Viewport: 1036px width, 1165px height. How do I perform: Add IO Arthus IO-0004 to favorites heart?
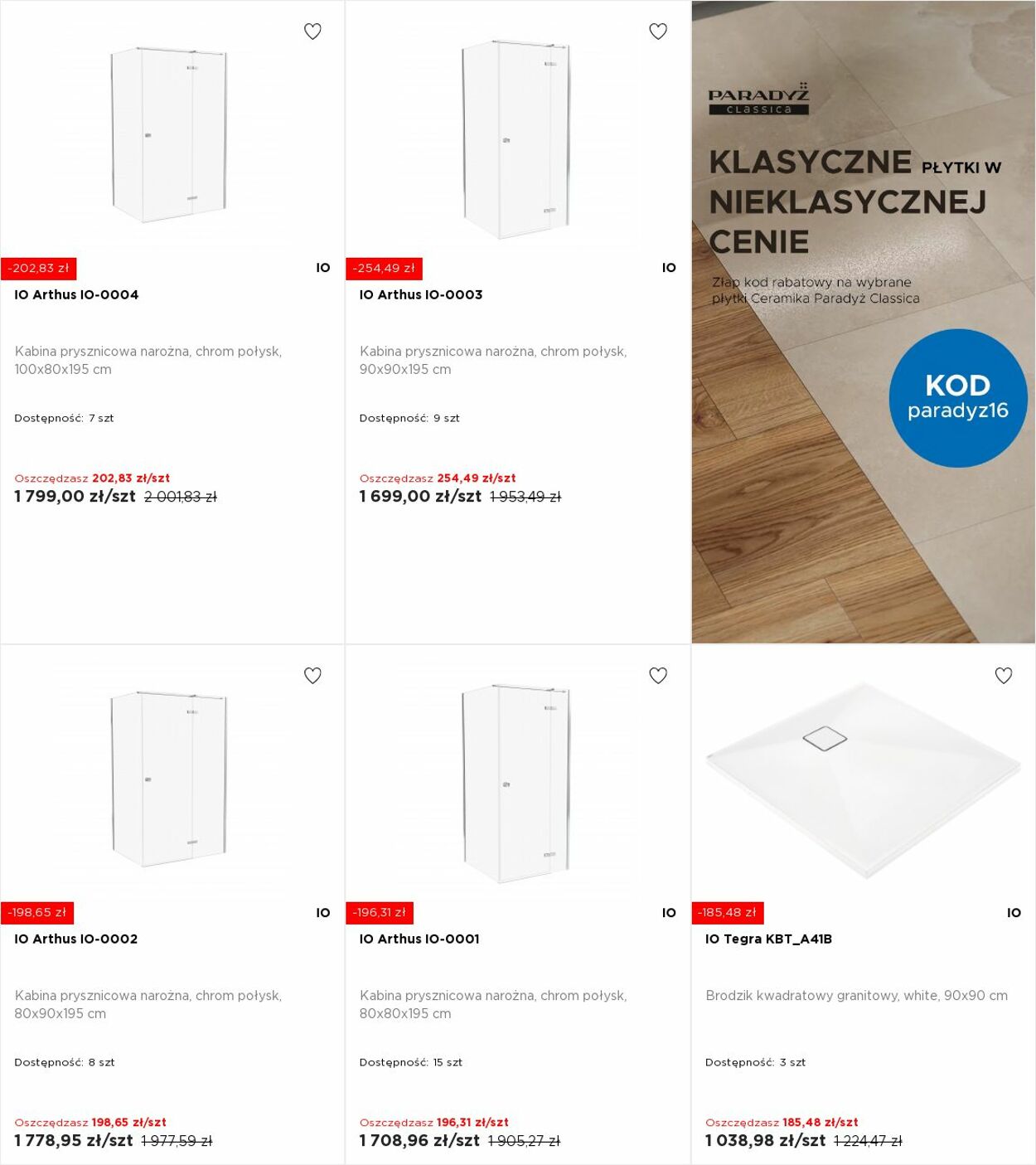(x=312, y=32)
